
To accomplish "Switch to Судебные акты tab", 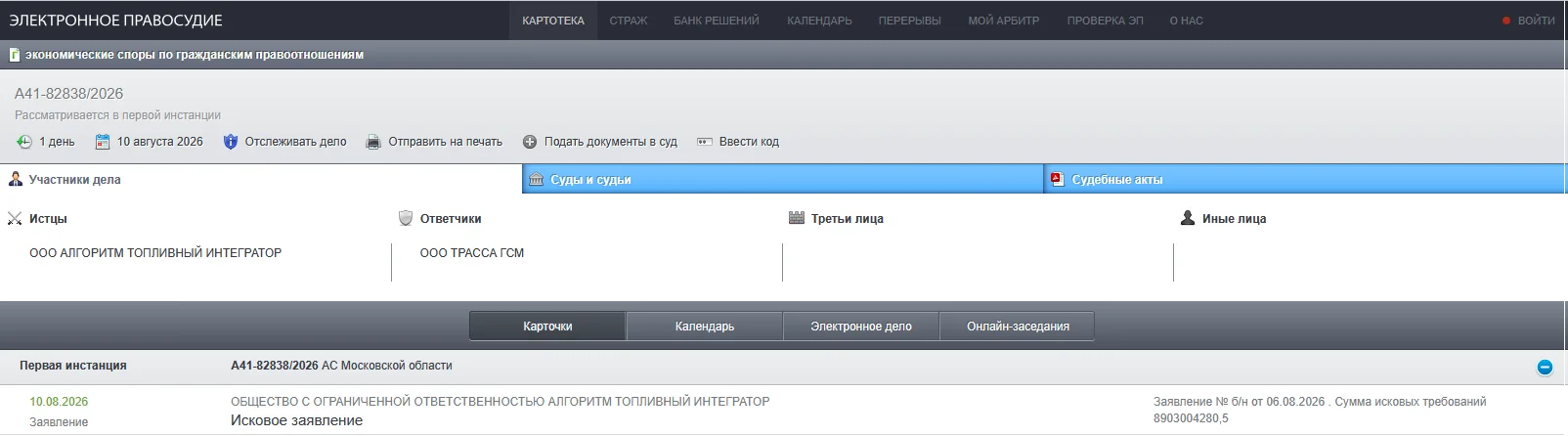I will (1306, 179).
